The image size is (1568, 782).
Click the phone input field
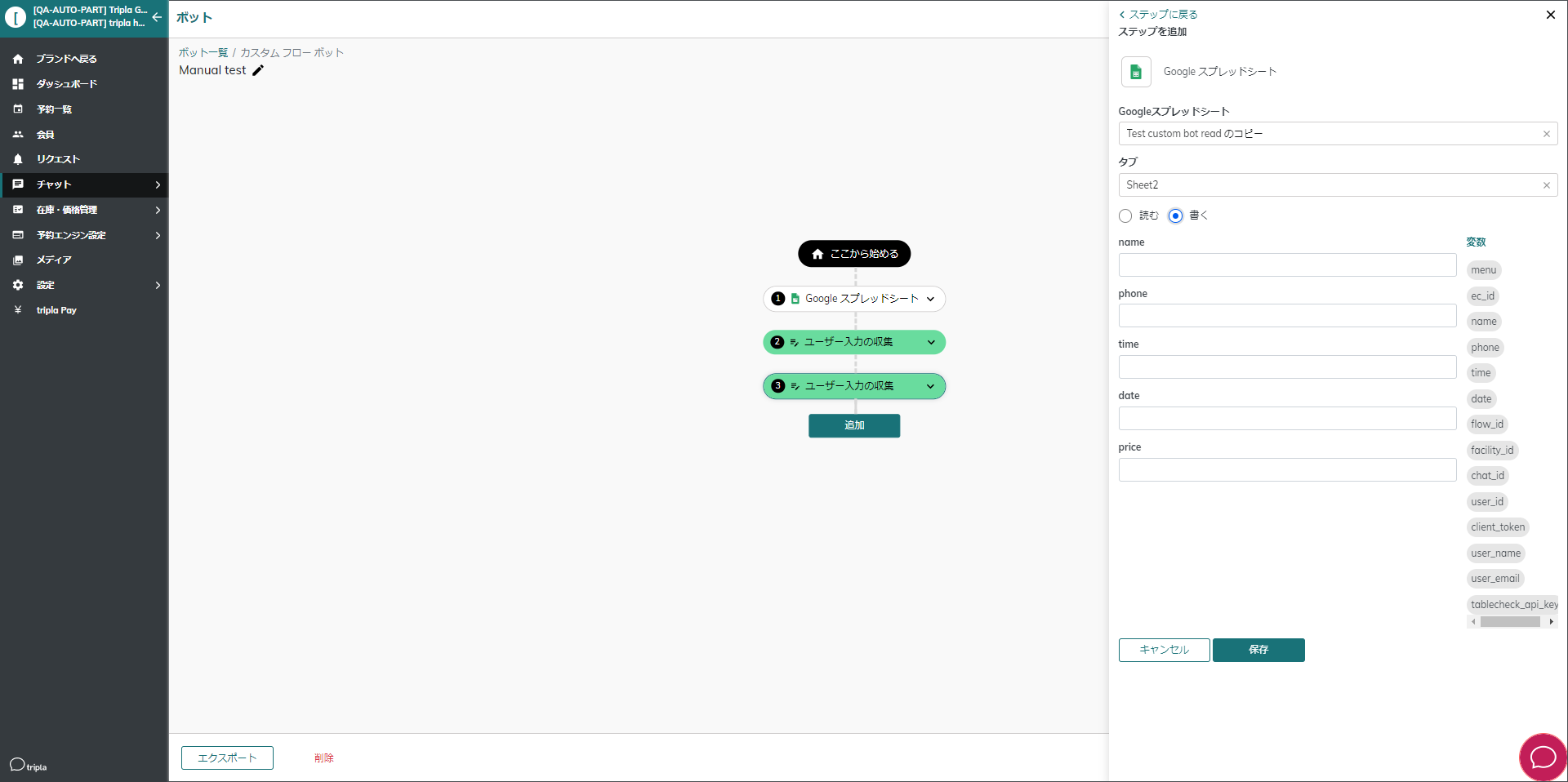[1287, 316]
